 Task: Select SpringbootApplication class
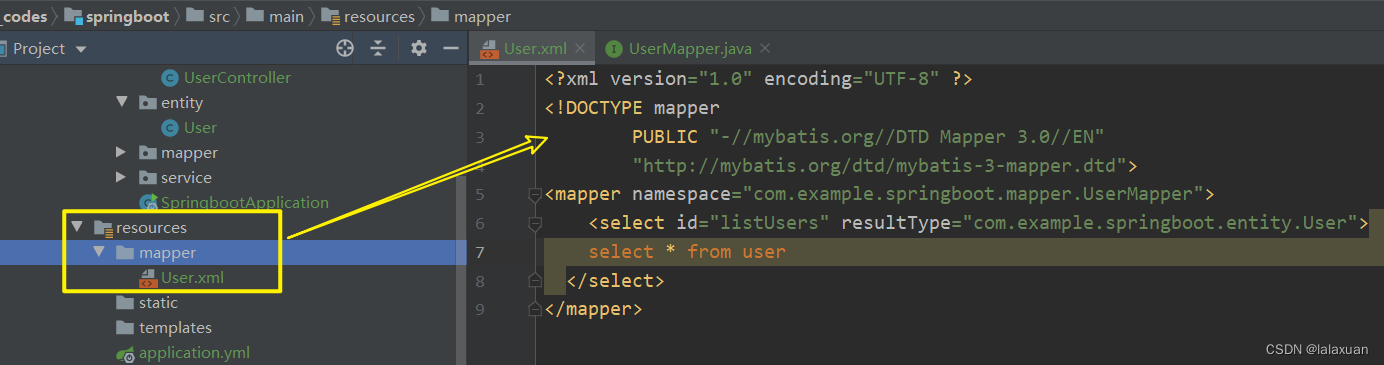click(244, 202)
